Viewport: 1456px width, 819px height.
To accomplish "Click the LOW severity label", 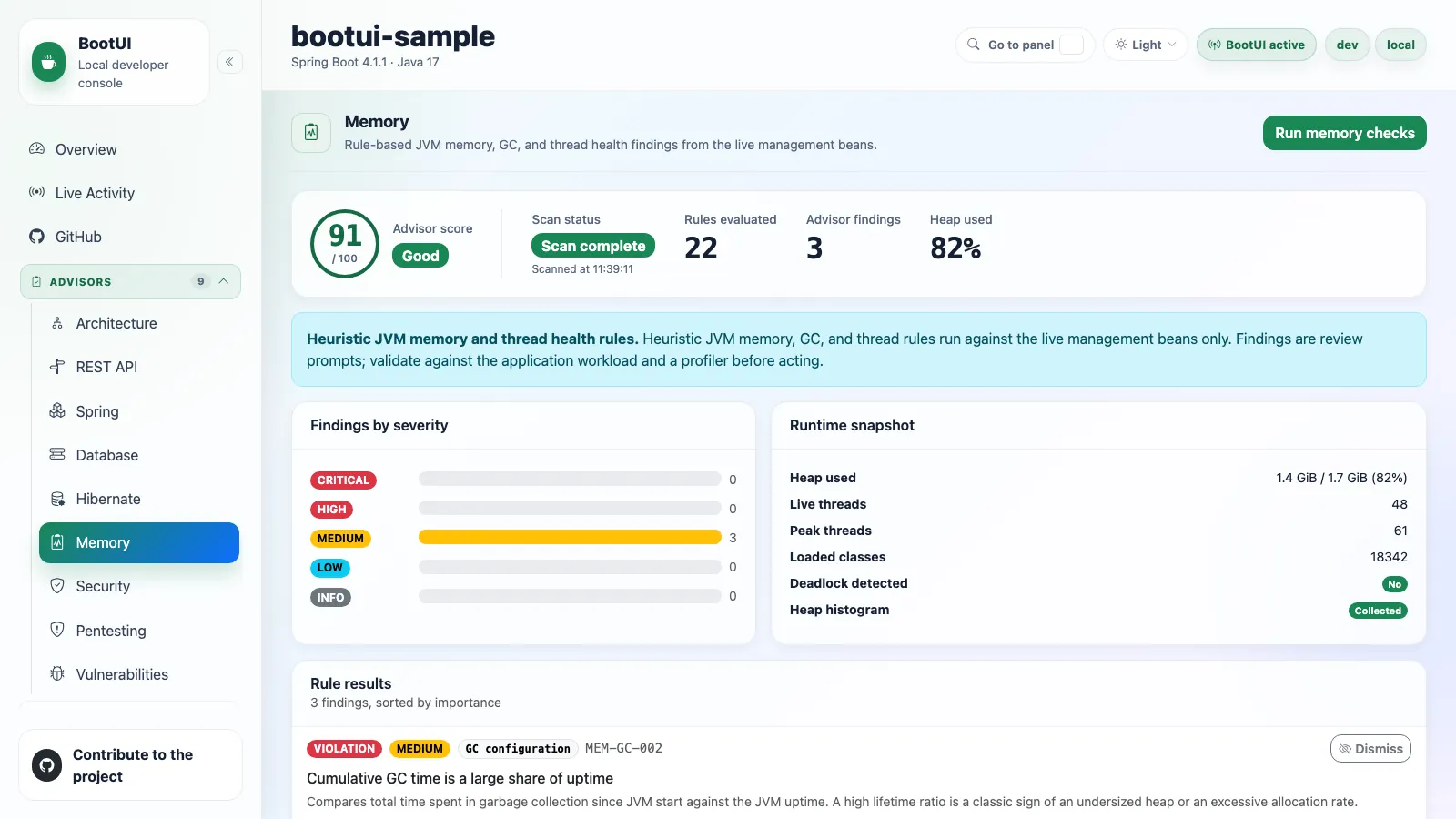I will point(329,568).
